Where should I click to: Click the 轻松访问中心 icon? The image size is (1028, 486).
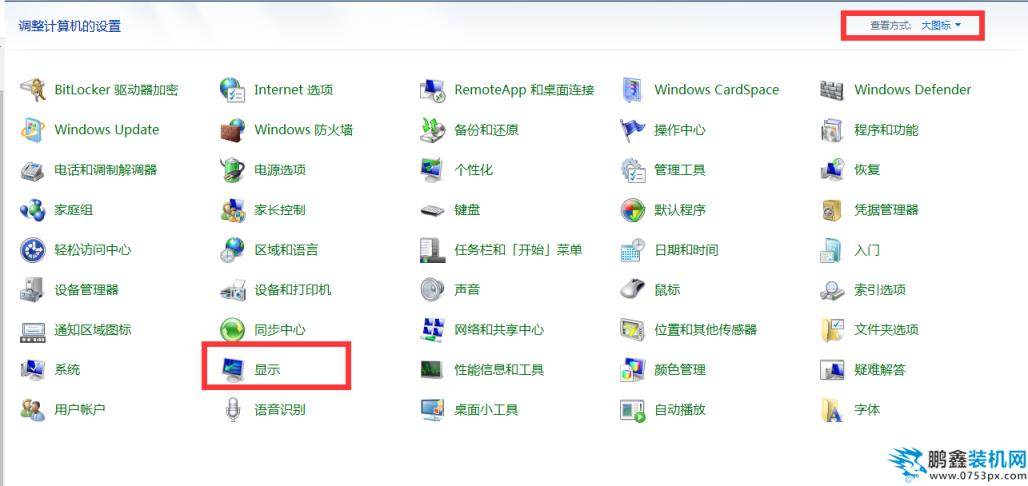(x=32, y=250)
